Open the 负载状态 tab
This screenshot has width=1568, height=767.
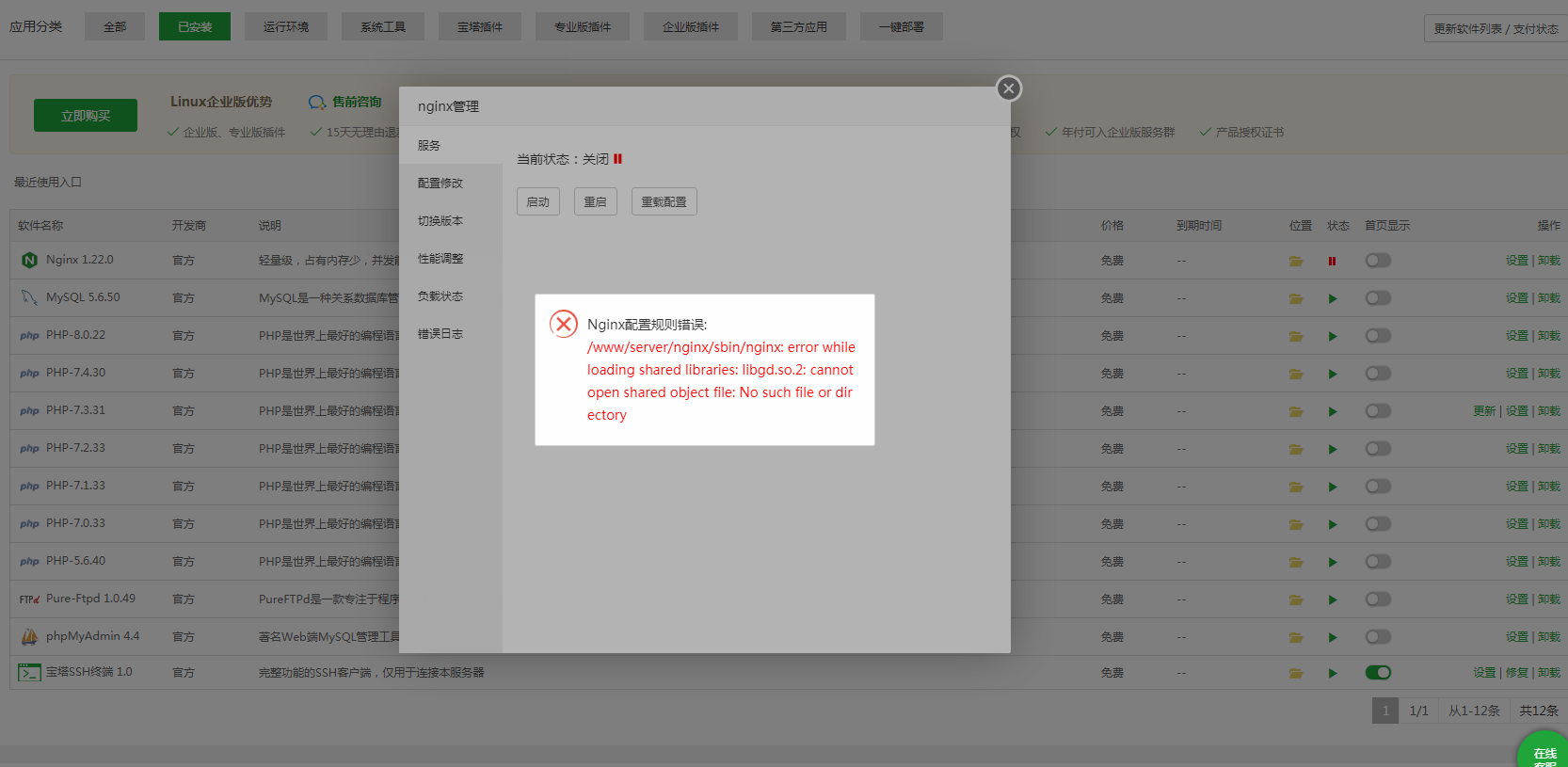coord(451,296)
